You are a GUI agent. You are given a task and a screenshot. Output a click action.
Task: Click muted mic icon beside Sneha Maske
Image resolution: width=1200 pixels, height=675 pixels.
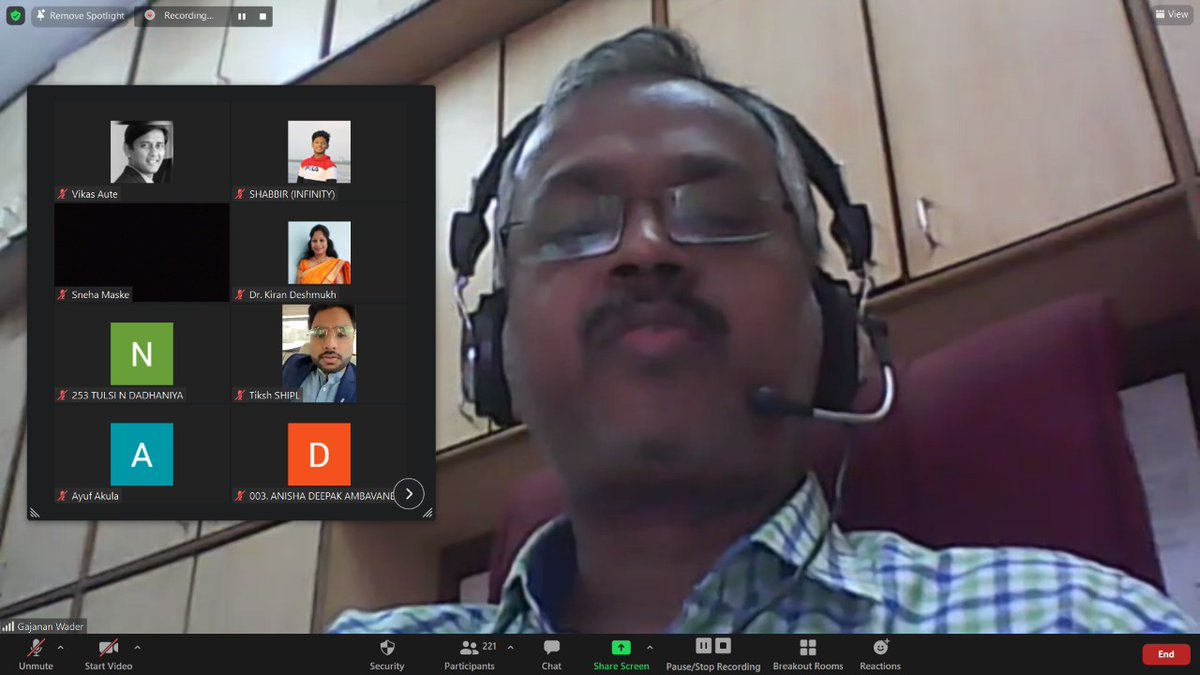[x=63, y=295]
